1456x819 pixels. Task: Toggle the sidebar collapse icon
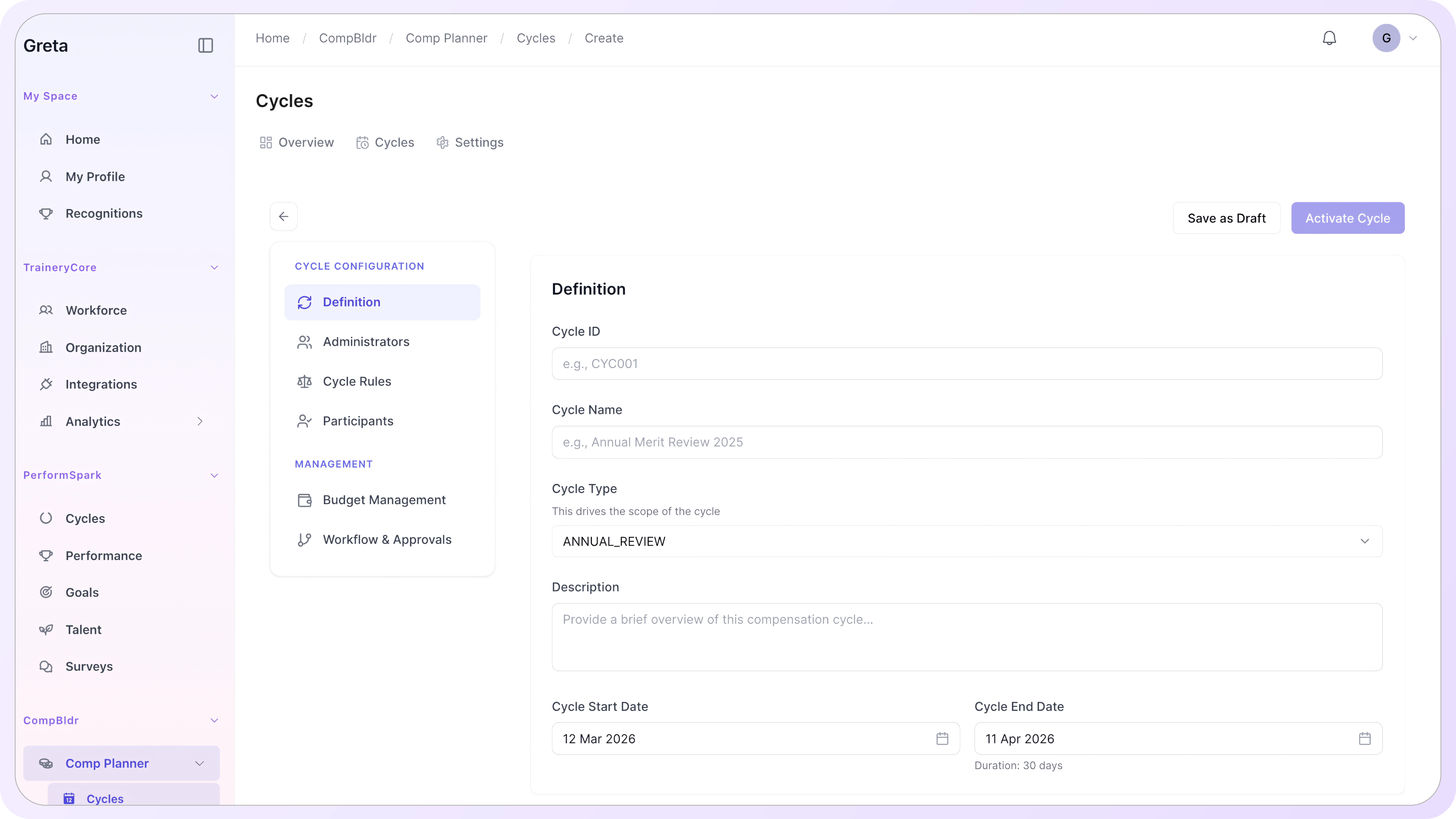205,45
